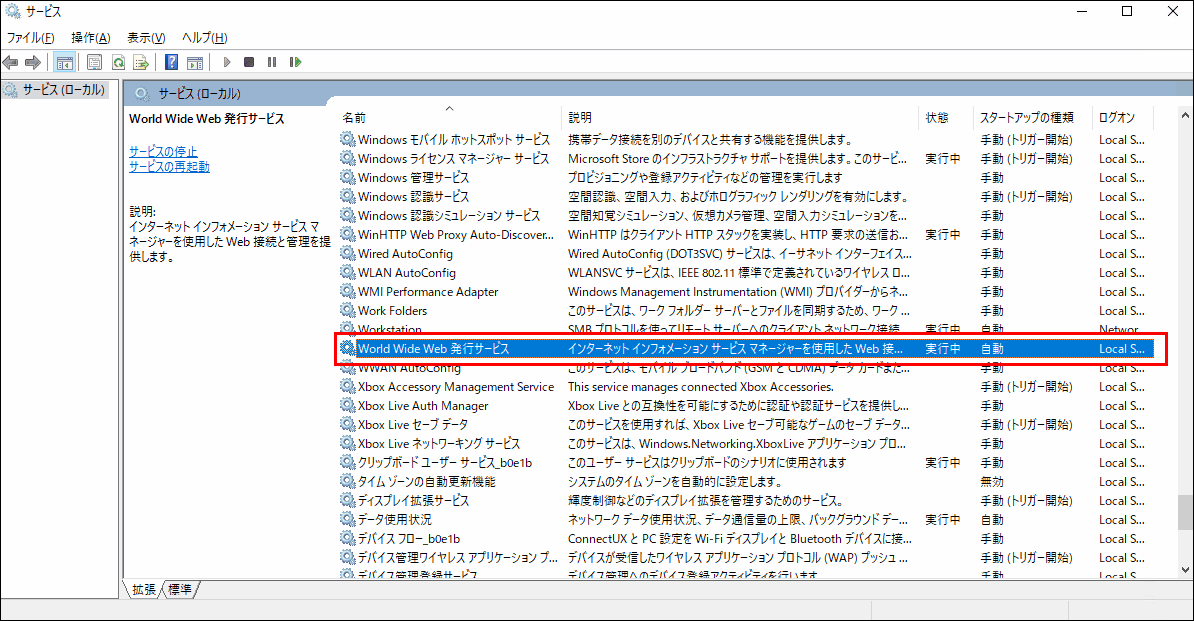Image resolution: width=1194 pixels, height=621 pixels.
Task: Maximize the サービス window
Action: tap(1127, 11)
